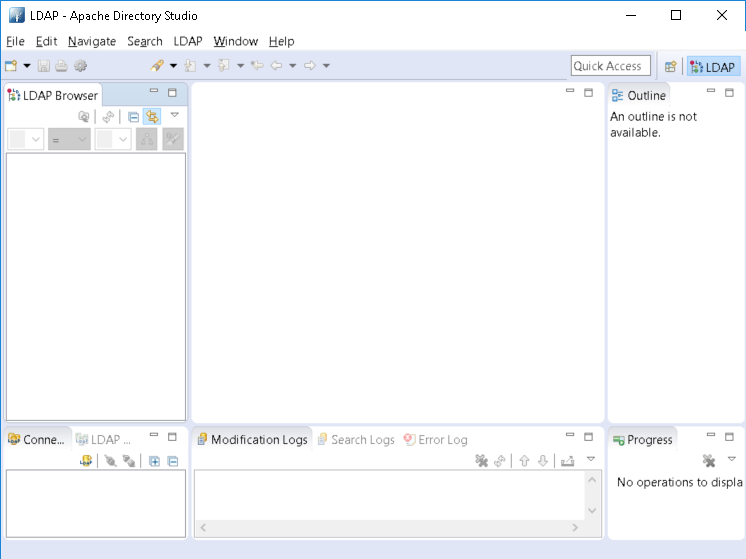Screen dimensions: 746x559
Task: Click the Last Edit Location icon
Action: pos(257,66)
